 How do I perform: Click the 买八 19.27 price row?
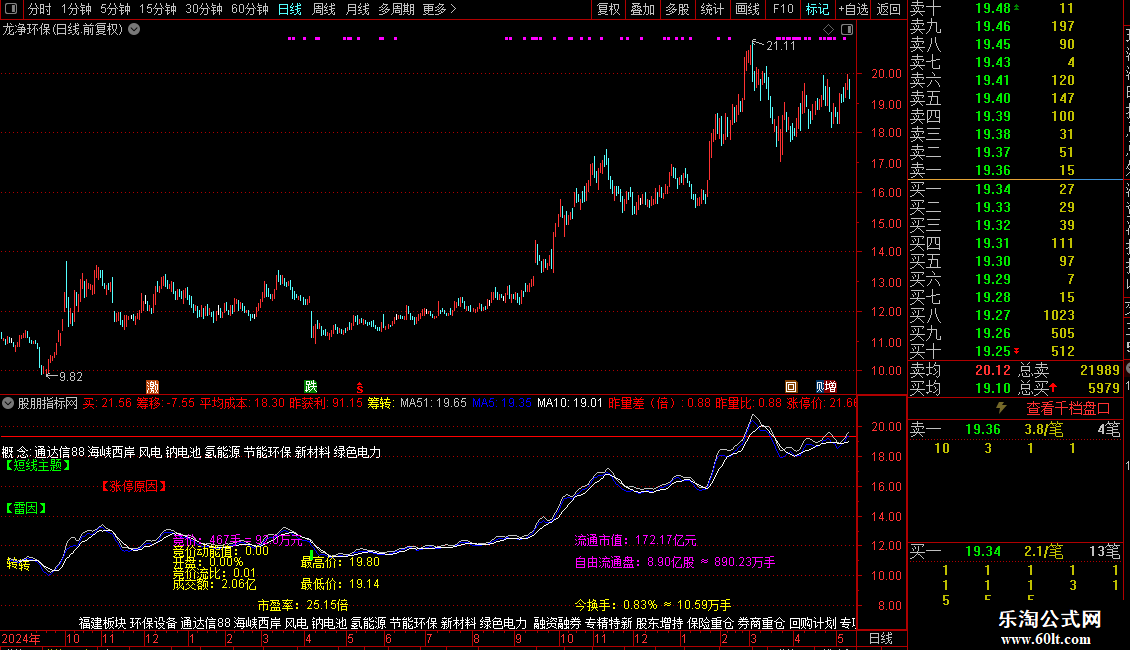[x=1015, y=315]
